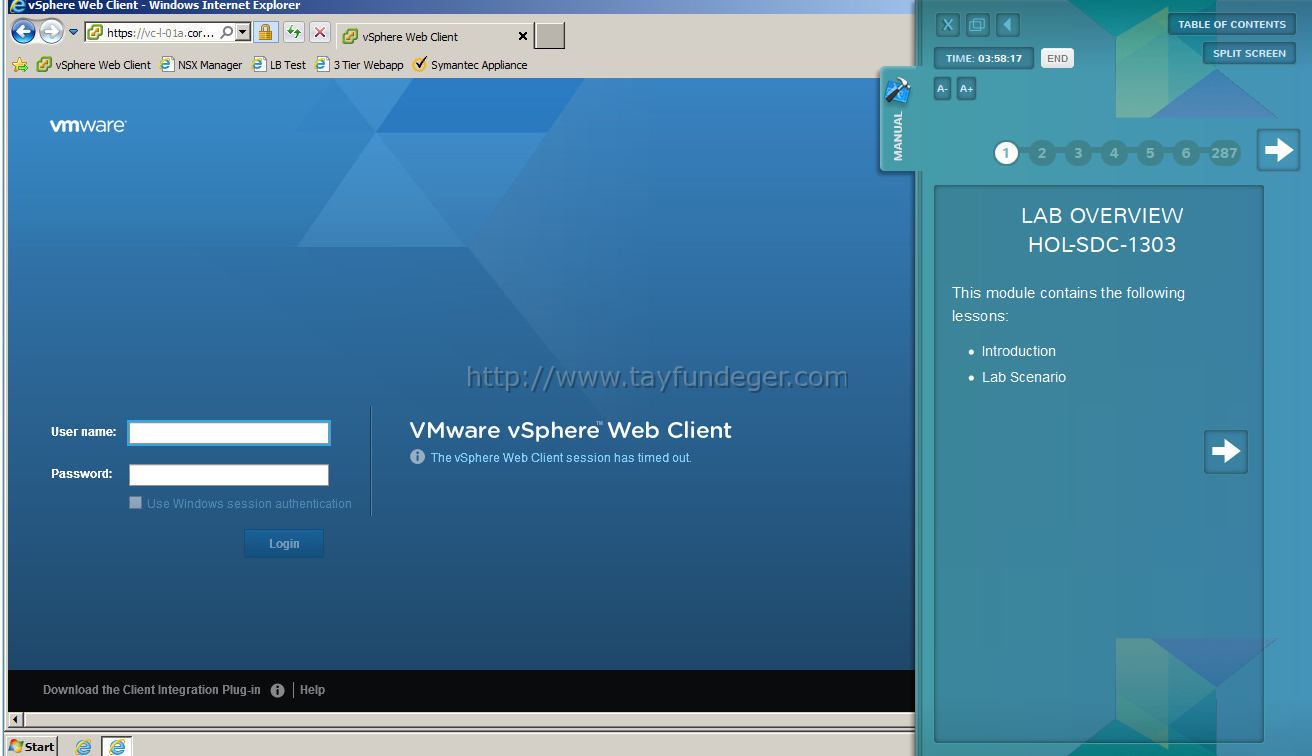Switch to the active Internet Explorer taskbar window

[117, 746]
